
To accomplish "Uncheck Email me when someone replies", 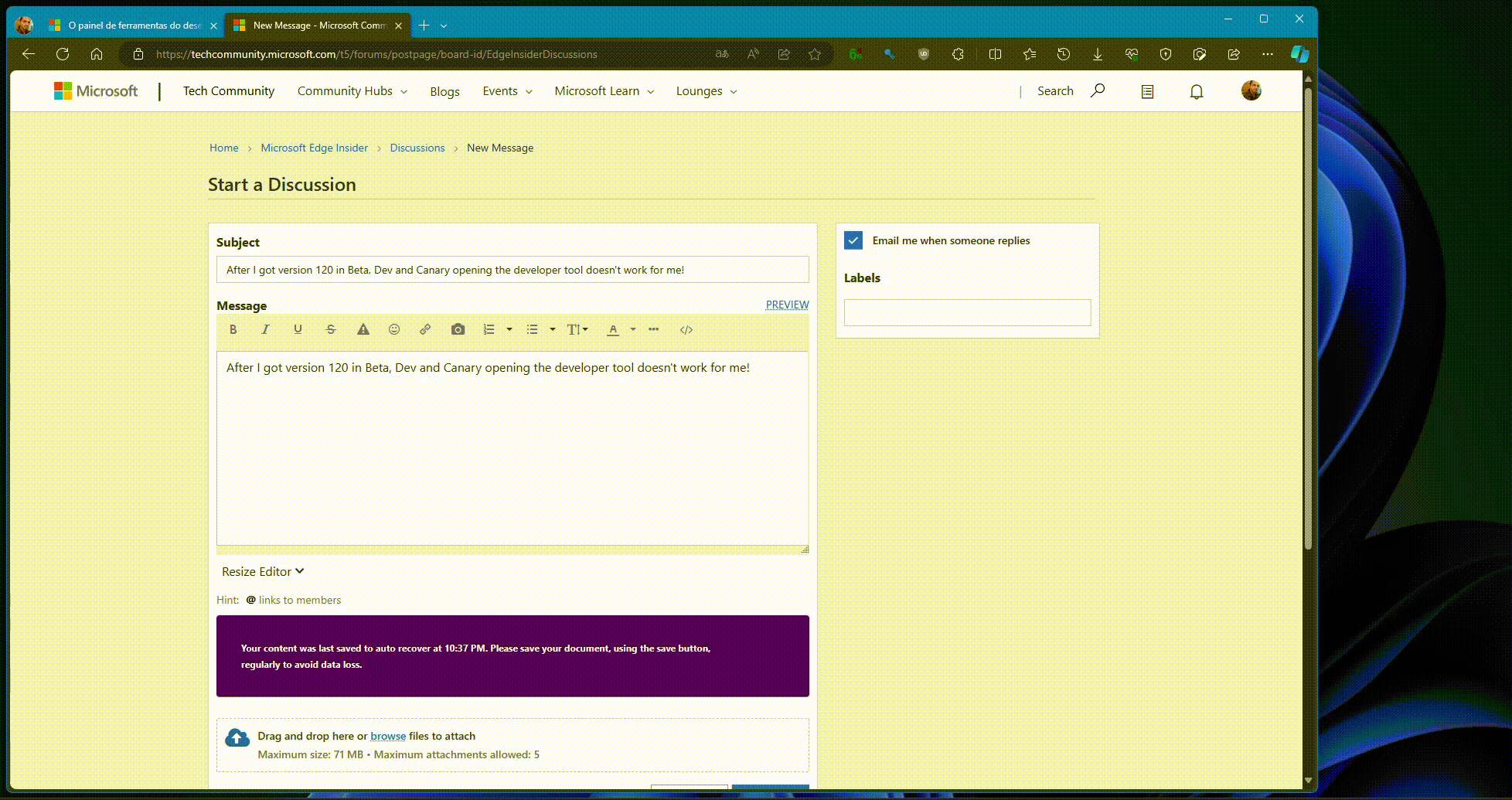I will [853, 240].
